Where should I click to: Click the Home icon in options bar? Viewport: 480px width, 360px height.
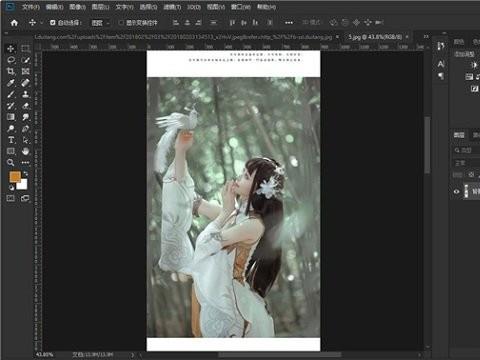[x=14, y=23]
